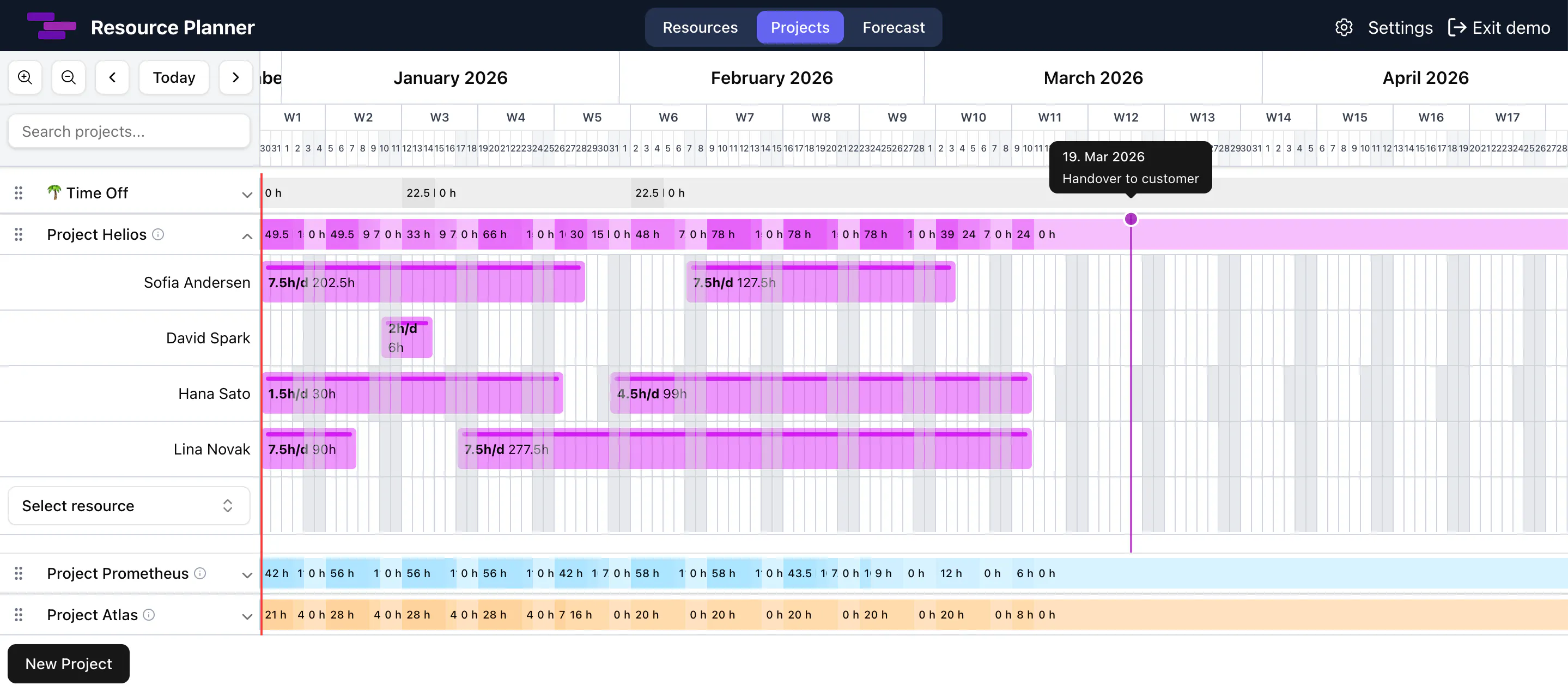Switch to the Projects tab
This screenshot has height=691, width=1568.
pyautogui.click(x=800, y=27)
